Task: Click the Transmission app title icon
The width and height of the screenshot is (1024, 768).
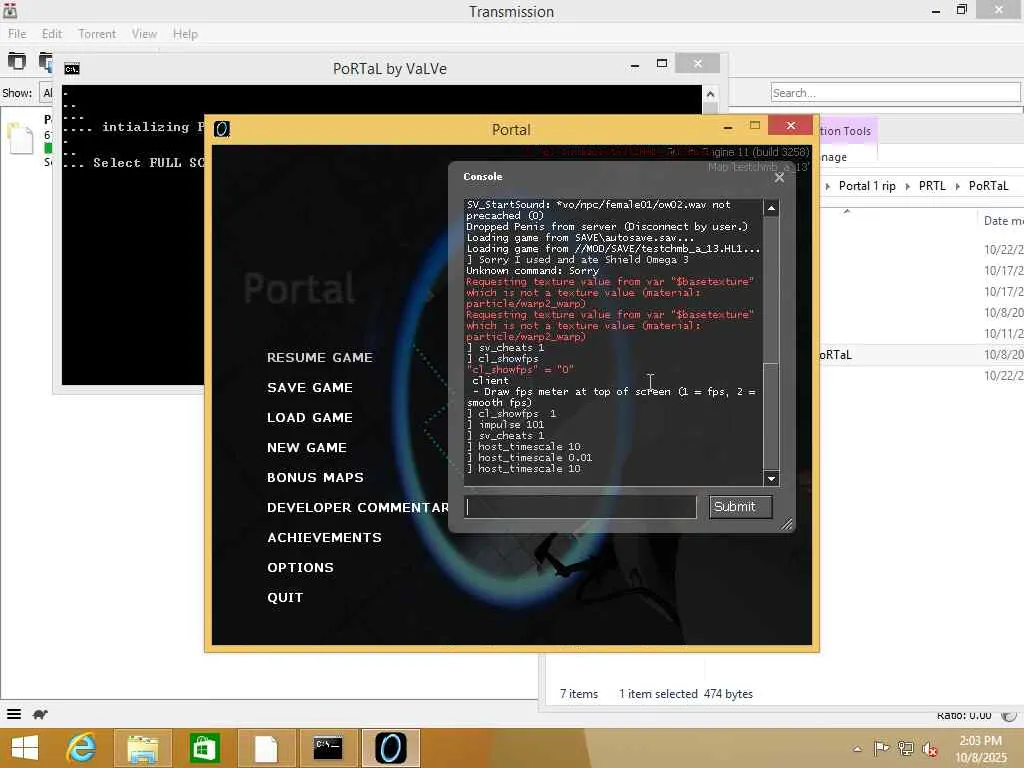Action: (x=10, y=10)
